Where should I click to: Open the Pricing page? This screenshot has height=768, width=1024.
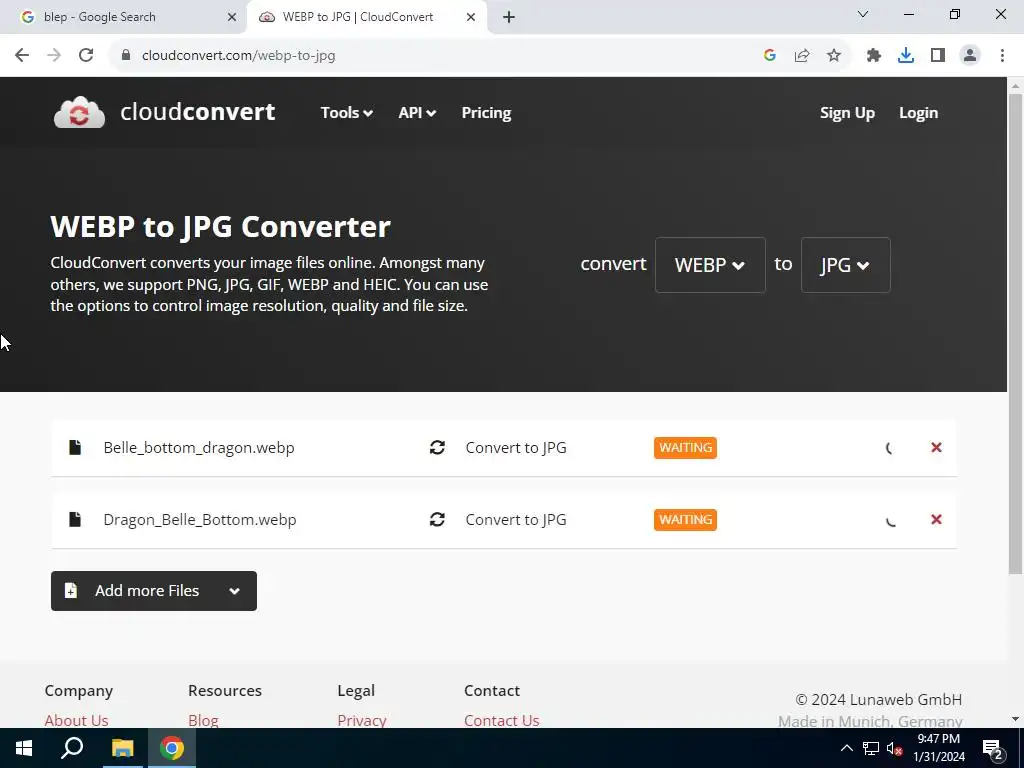pos(487,112)
